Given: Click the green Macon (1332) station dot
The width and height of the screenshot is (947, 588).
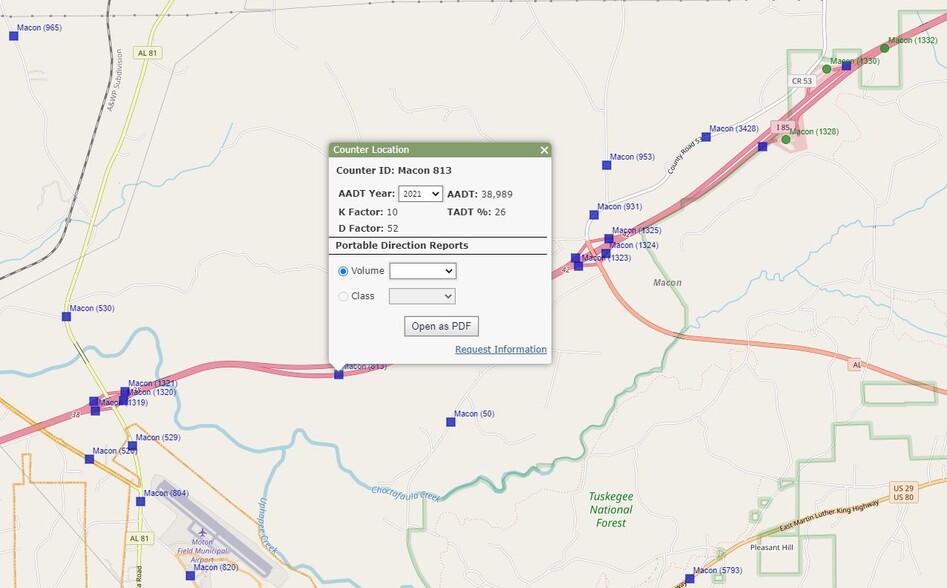Looking at the screenshot, I should tap(884, 48).
